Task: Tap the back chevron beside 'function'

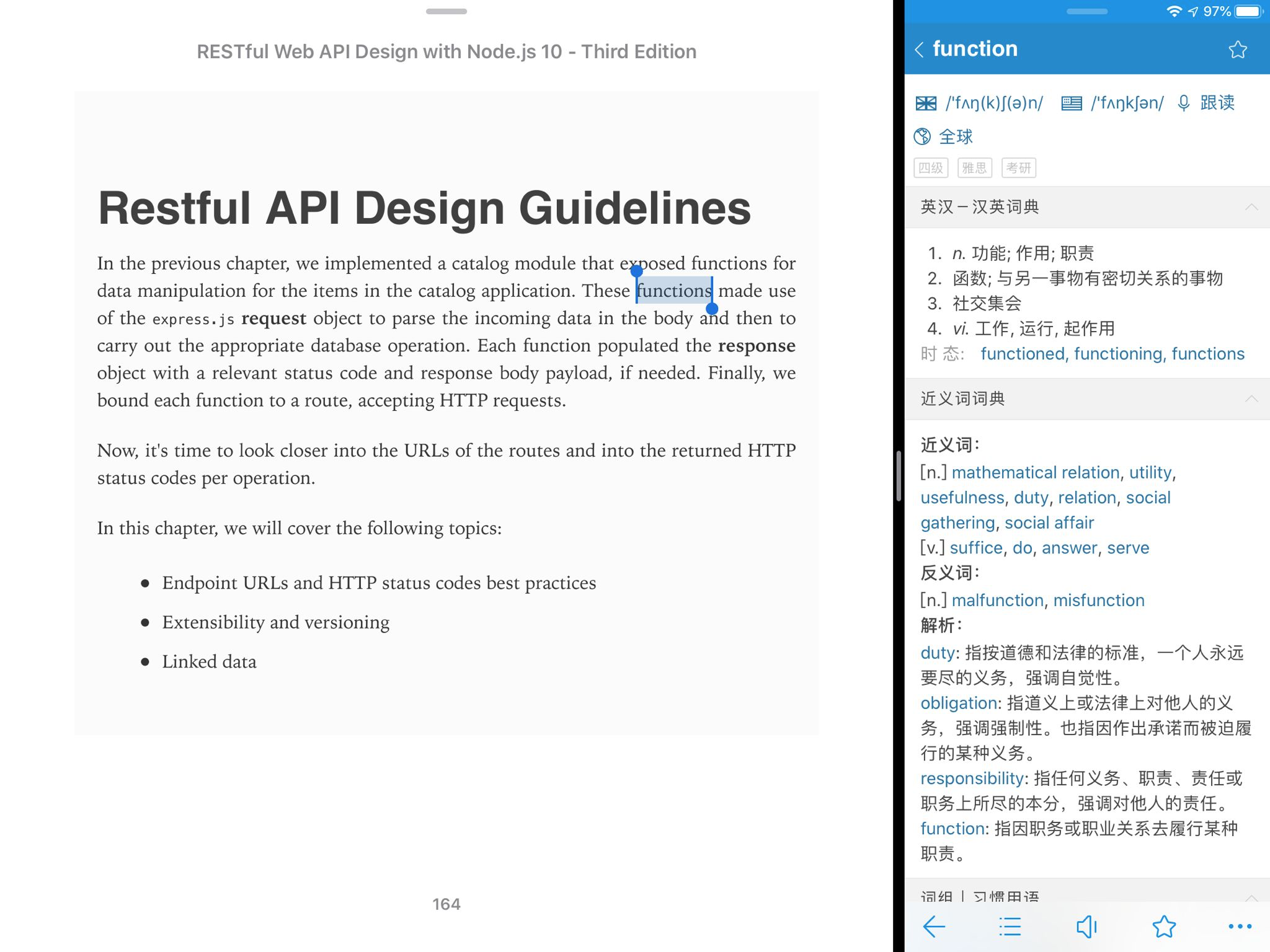Action: tap(920, 50)
